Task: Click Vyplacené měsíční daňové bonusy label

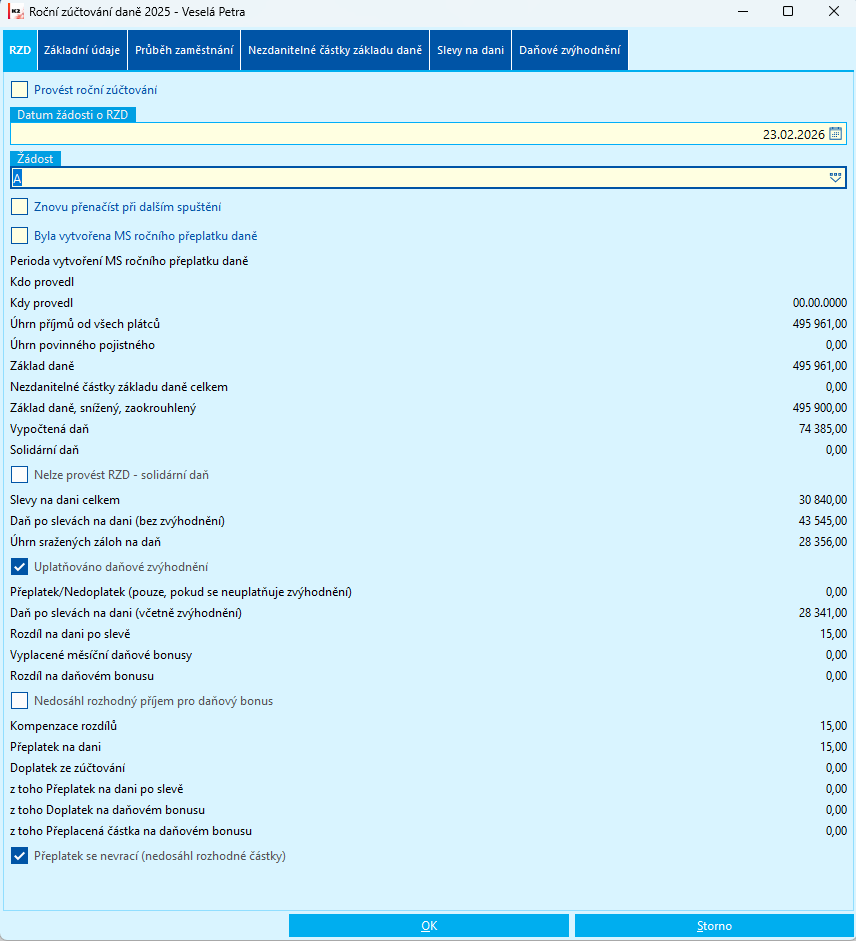Action: (101, 655)
